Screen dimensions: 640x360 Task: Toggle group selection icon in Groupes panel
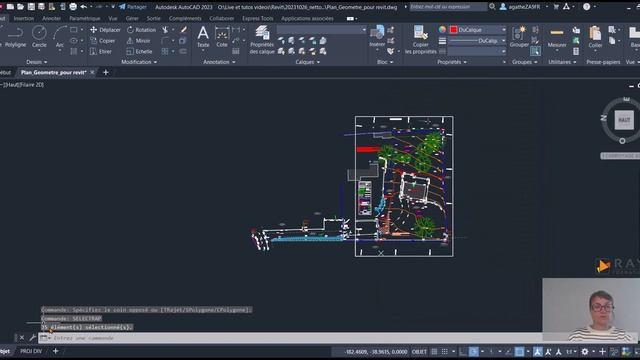[x=536, y=51]
